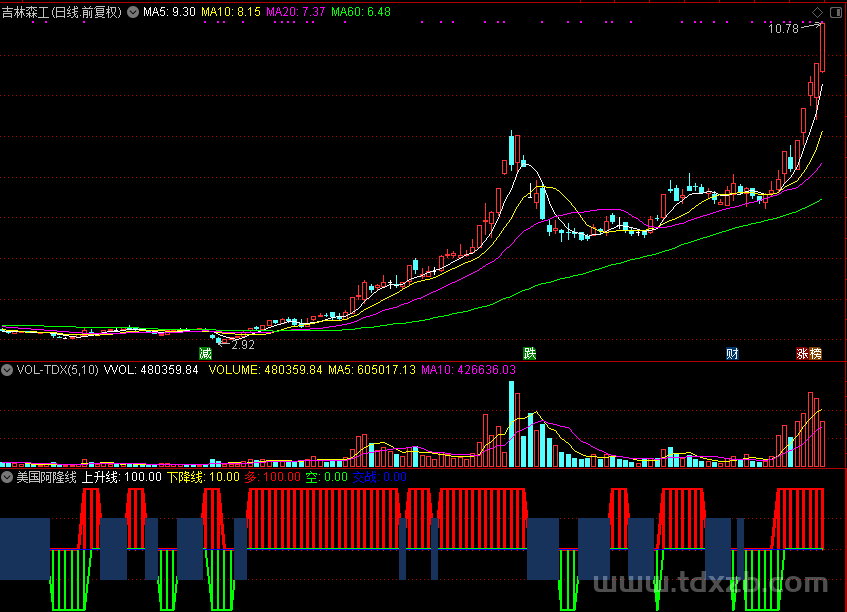The height and width of the screenshot is (612, 847).
Task: Click the green 跌 marker icon
Action: (x=529, y=354)
